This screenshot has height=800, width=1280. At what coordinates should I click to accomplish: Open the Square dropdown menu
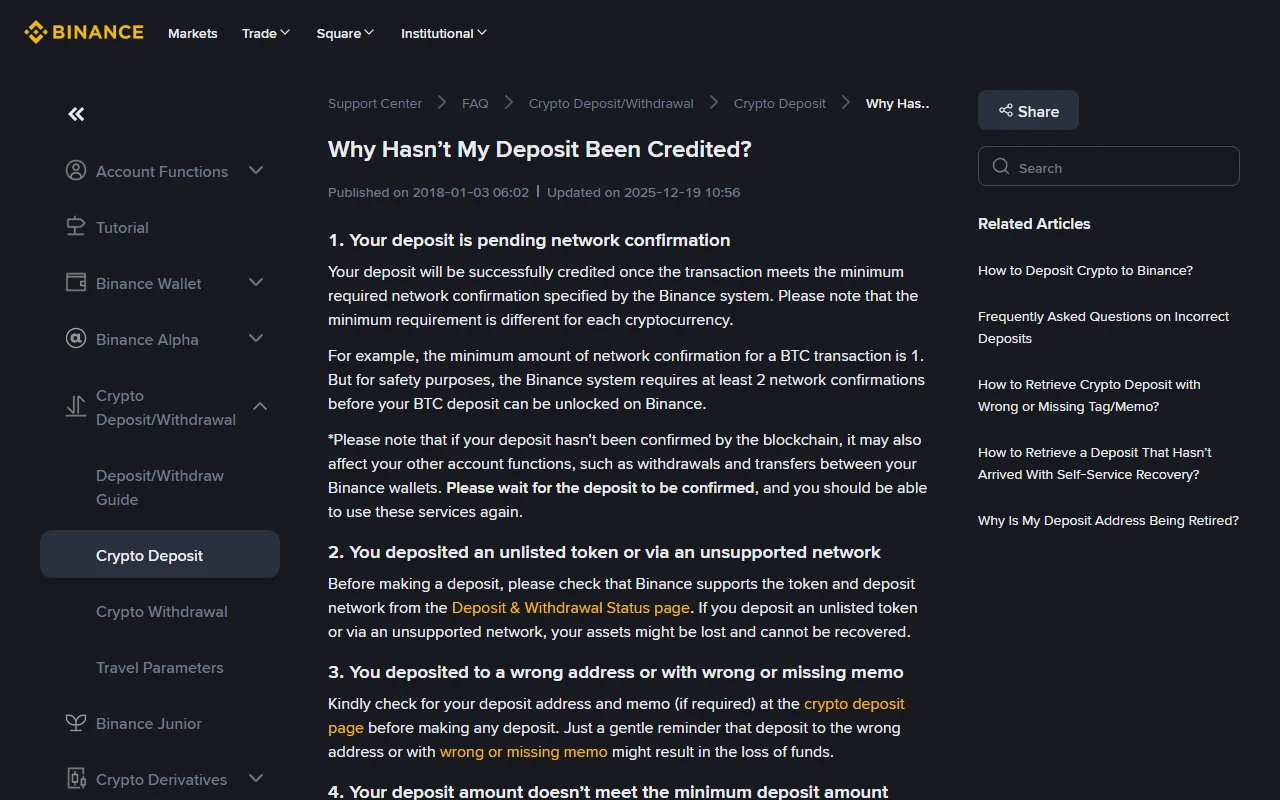pos(345,33)
